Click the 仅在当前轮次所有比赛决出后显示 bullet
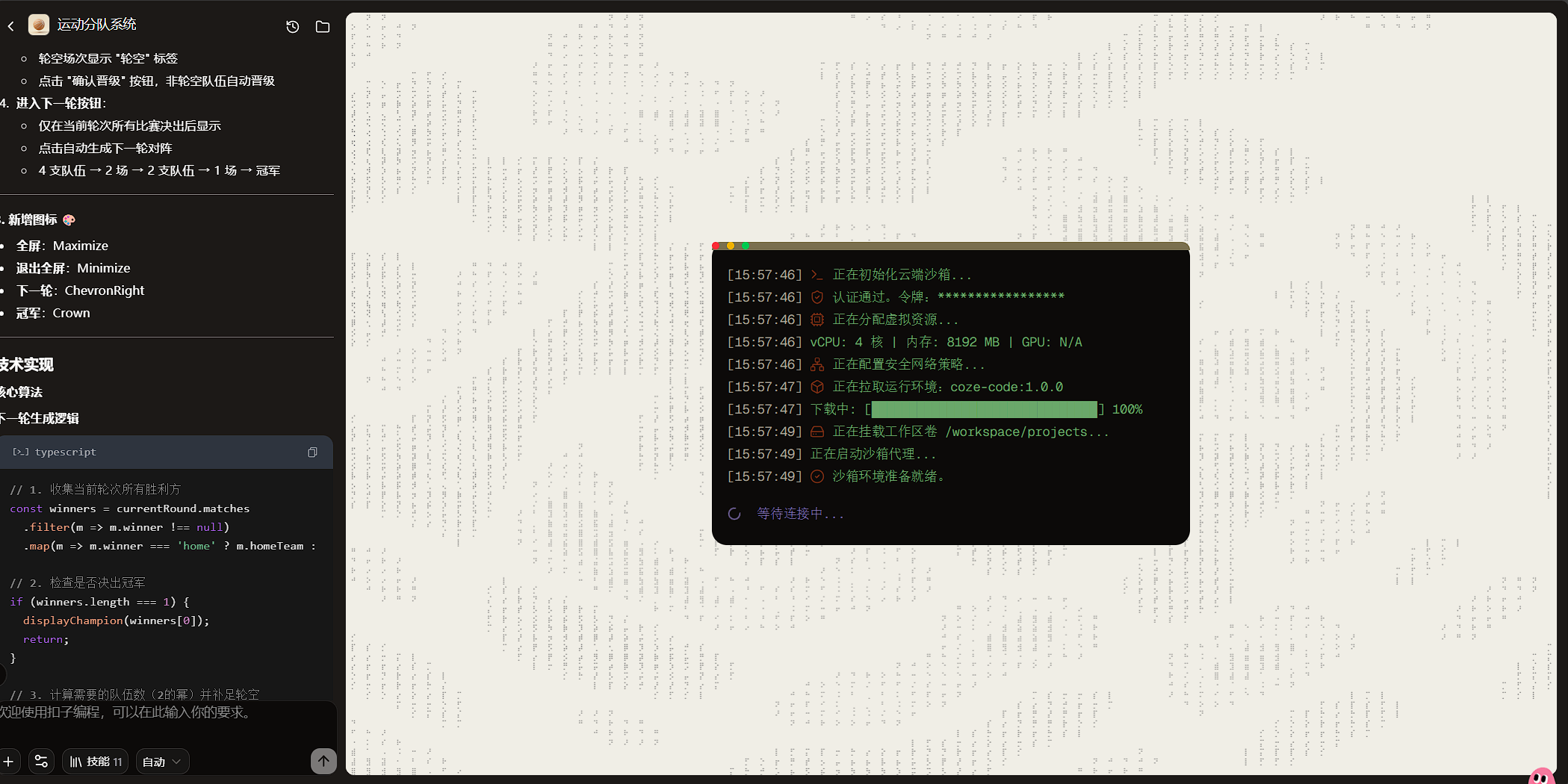The width and height of the screenshot is (1568, 784). click(130, 125)
